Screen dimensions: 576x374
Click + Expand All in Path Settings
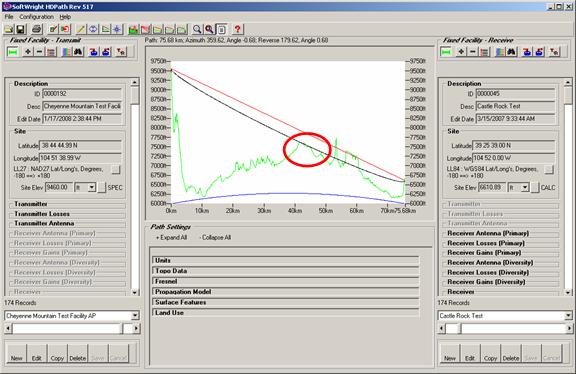[171, 238]
